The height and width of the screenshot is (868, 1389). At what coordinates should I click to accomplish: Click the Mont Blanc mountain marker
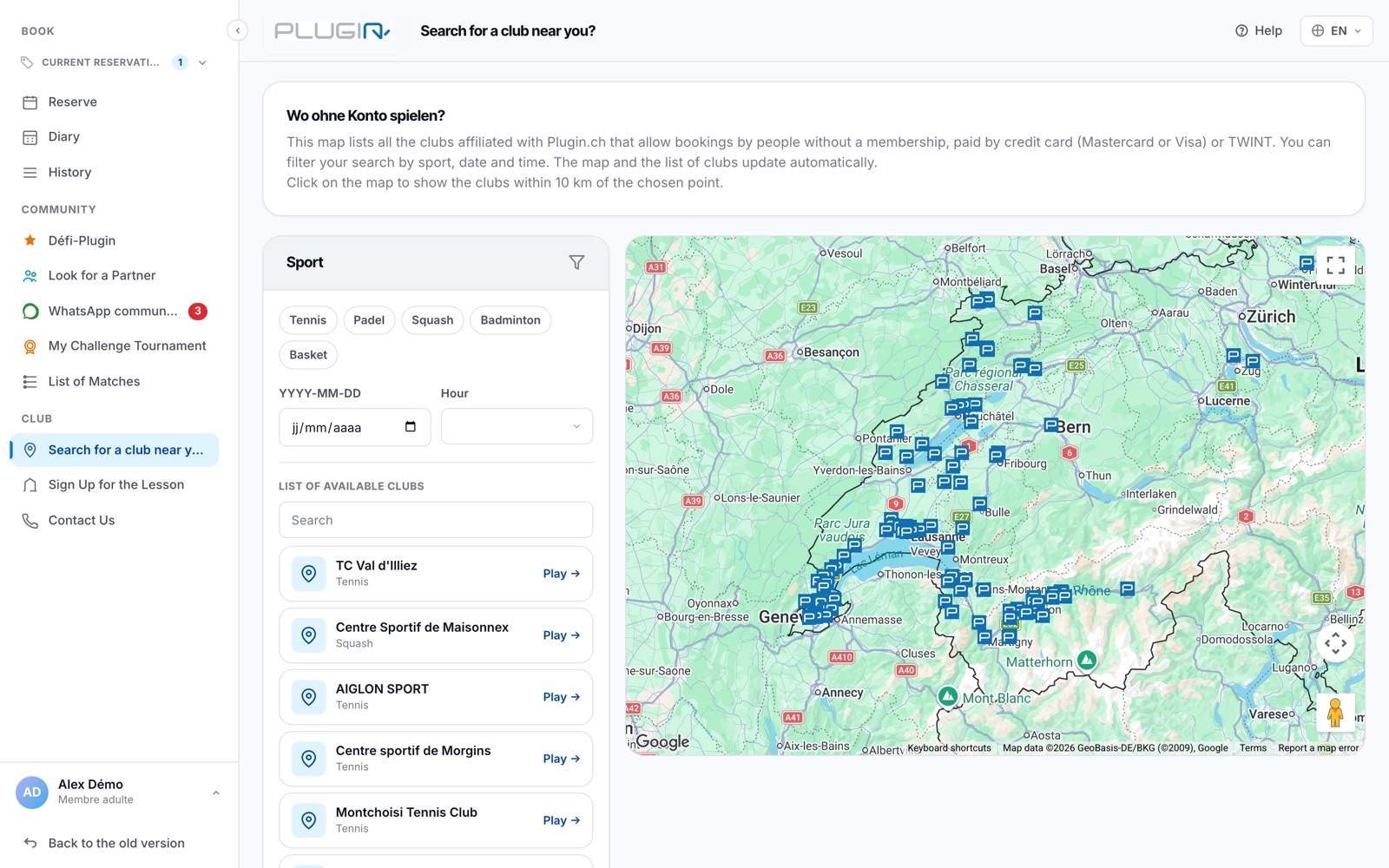(x=948, y=696)
